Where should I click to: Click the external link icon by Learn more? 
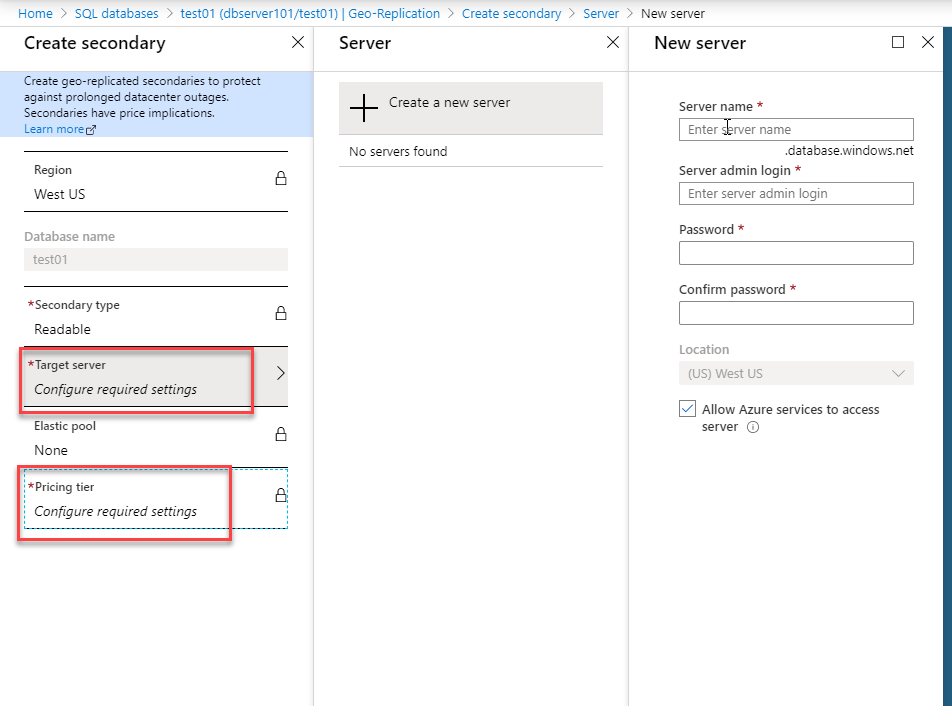tap(91, 129)
